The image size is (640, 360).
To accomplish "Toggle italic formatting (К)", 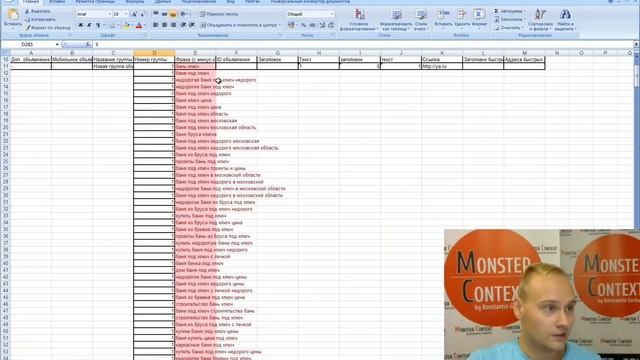I will pyautogui.click(x=89, y=25).
